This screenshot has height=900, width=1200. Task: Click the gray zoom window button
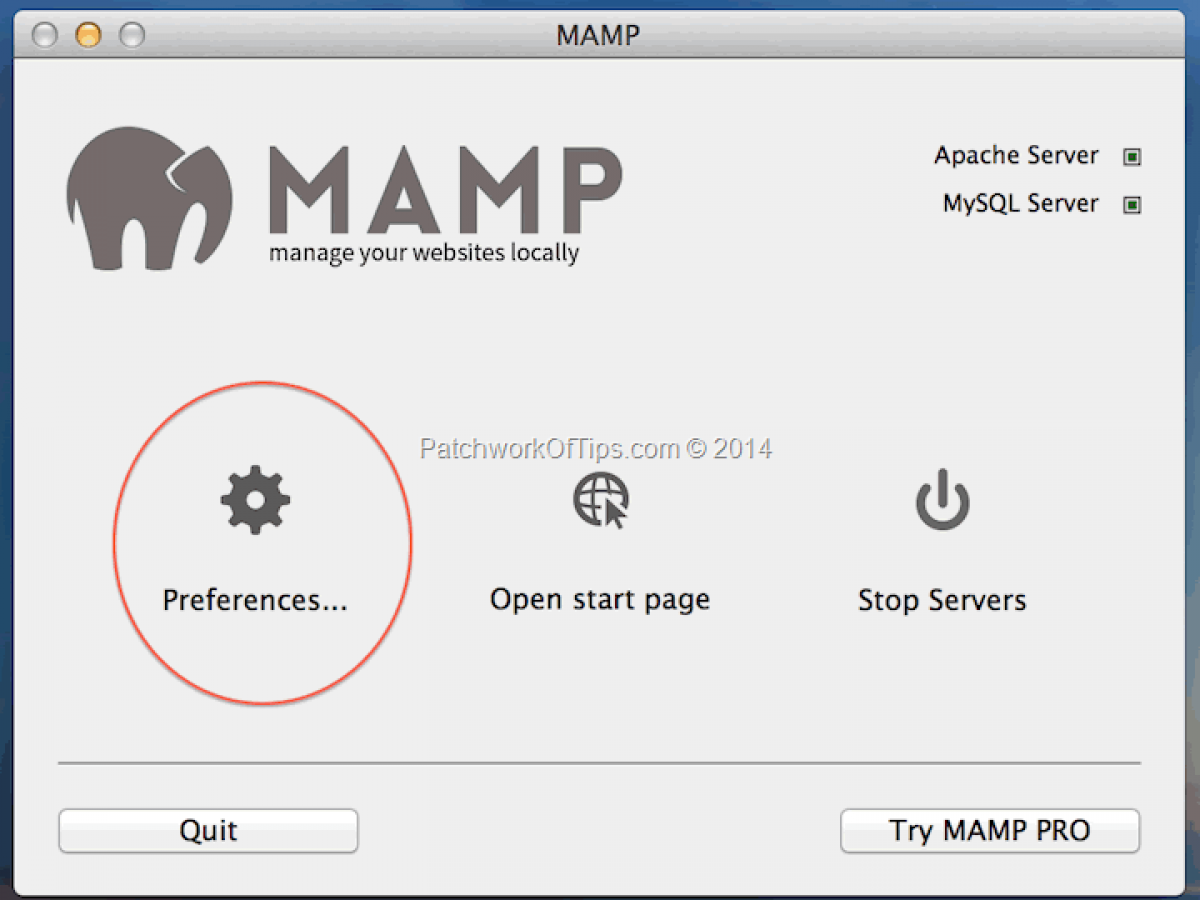pyautogui.click(x=132, y=35)
